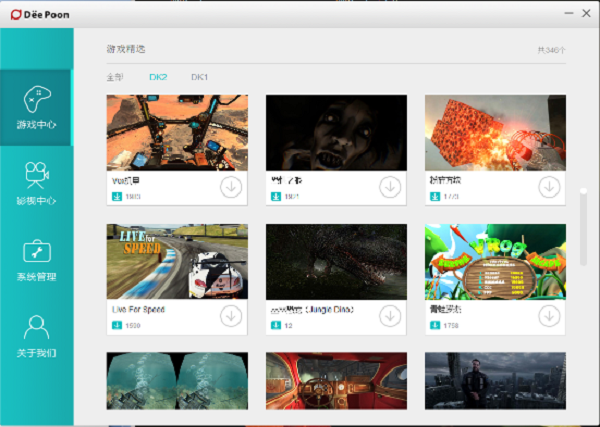Open the game center gamepad icon

pyautogui.click(x=36, y=100)
